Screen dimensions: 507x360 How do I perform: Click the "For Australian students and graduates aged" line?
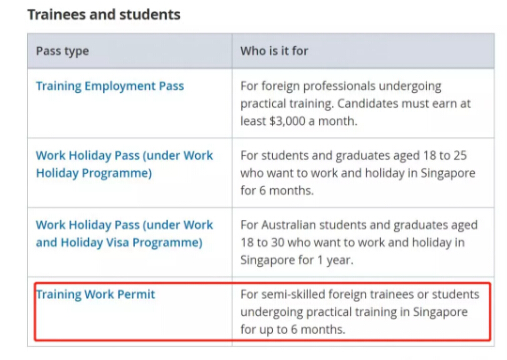click(x=359, y=225)
